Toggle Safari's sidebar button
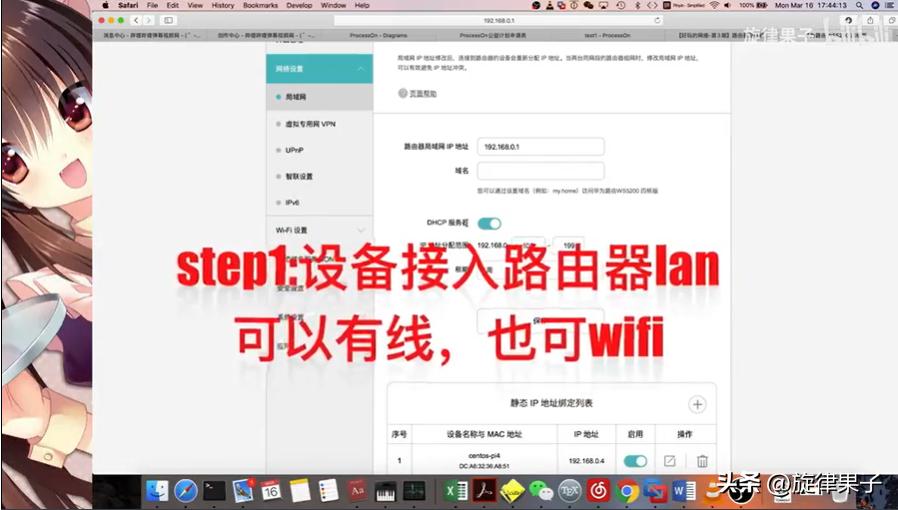This screenshot has height=510, width=898. (168, 20)
